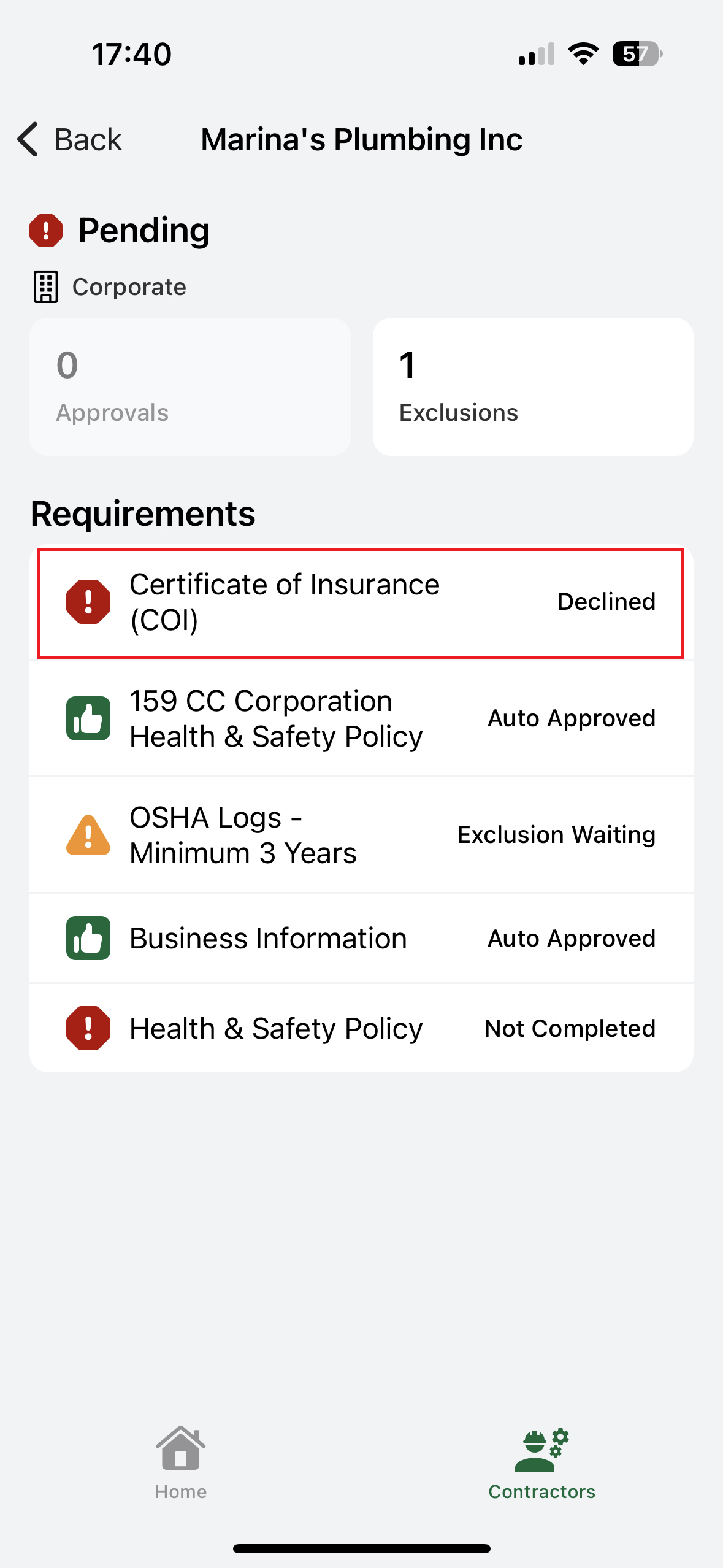Screen dimensions: 723x1568
Task: Tap red alert icon beside Health & Safety Policy
Action: click(88, 1028)
